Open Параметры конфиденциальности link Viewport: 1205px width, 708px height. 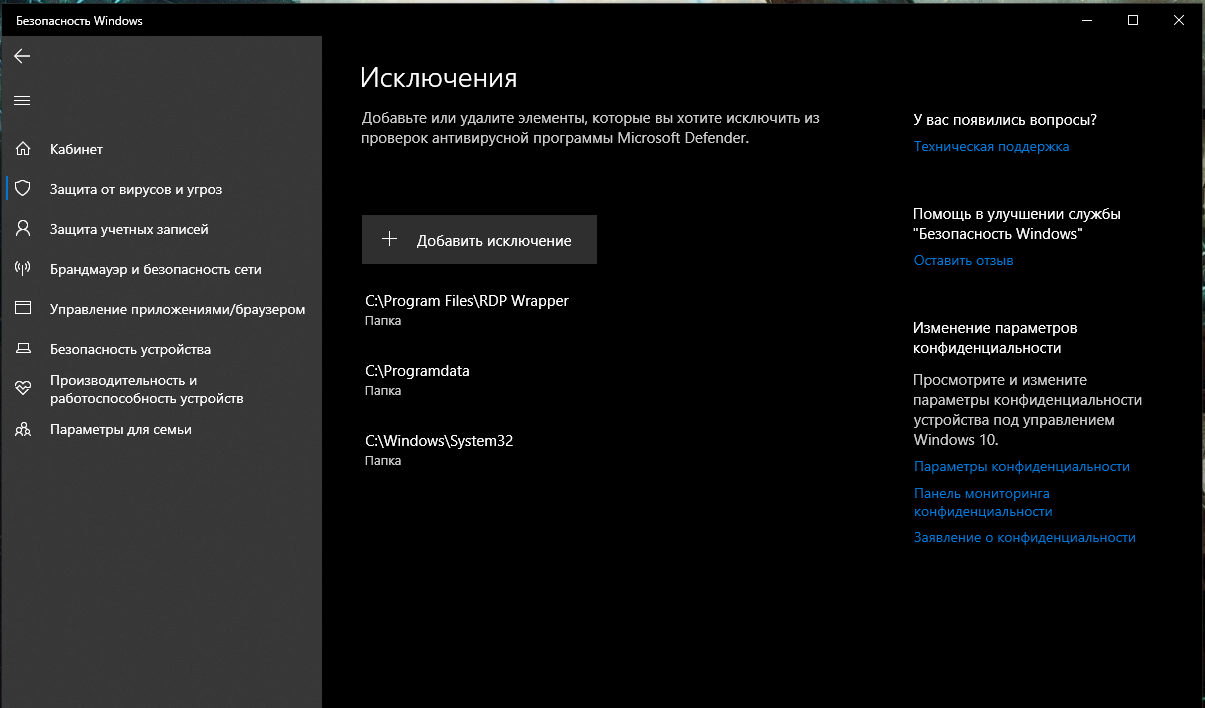(x=1021, y=466)
